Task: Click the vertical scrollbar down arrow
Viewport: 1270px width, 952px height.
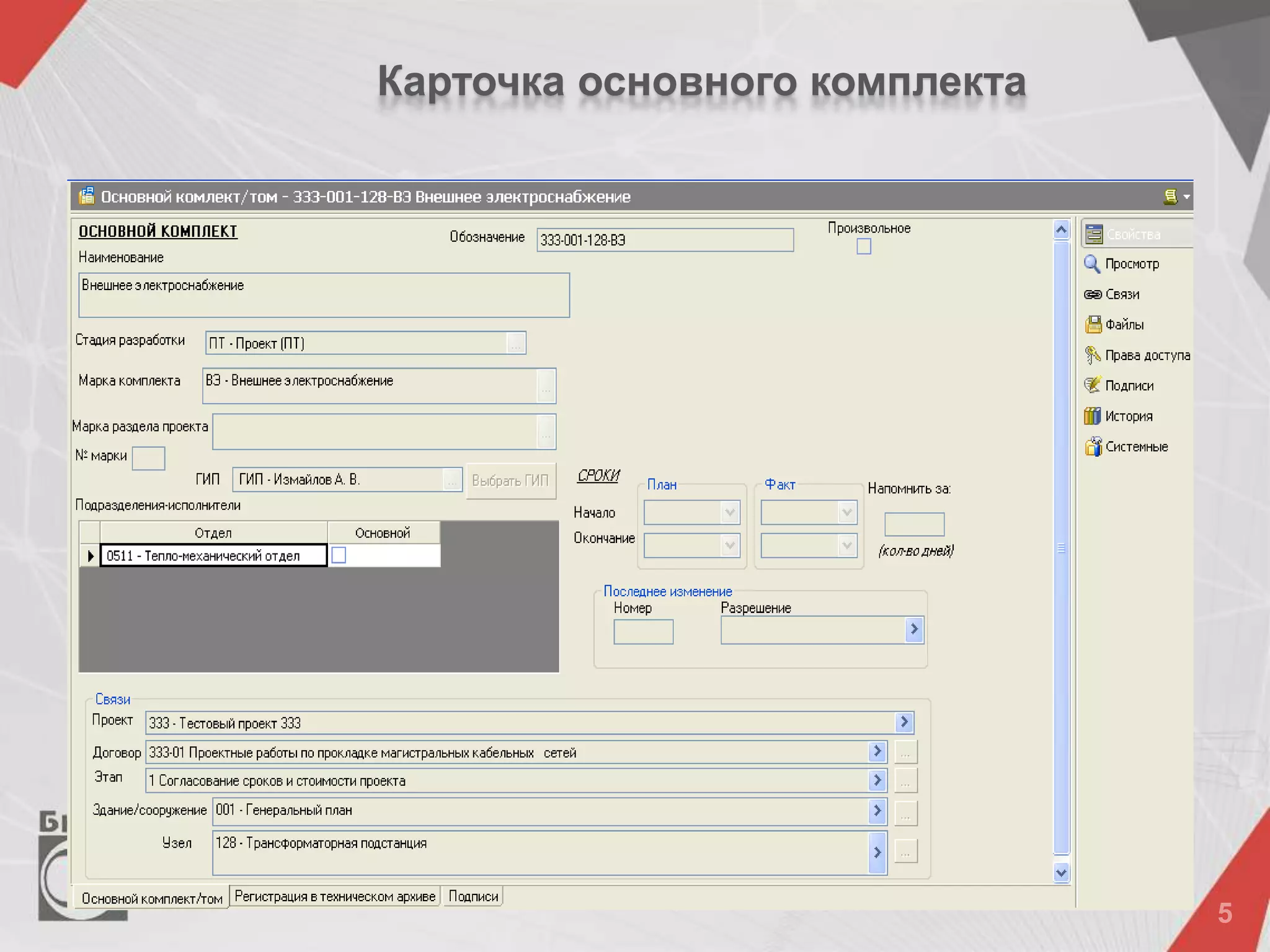Action: click(x=1061, y=873)
